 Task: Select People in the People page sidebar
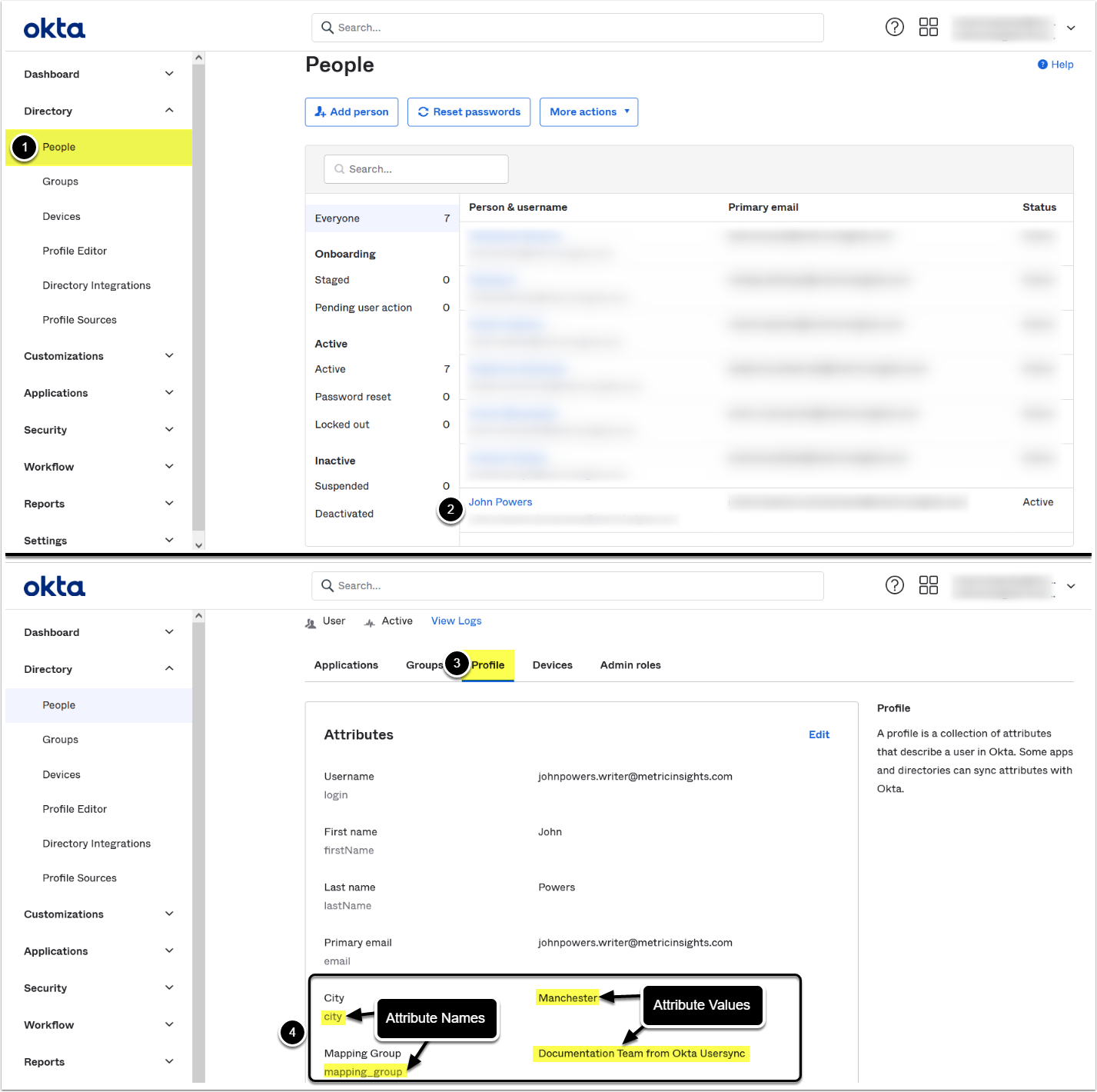(99, 148)
